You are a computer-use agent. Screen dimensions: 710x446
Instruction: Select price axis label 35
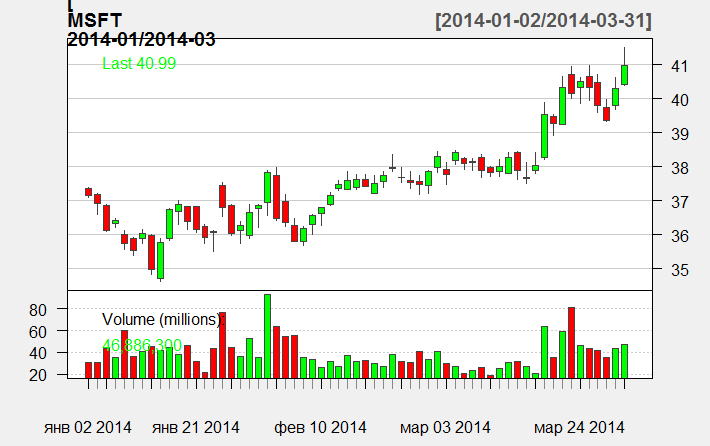coord(679,270)
